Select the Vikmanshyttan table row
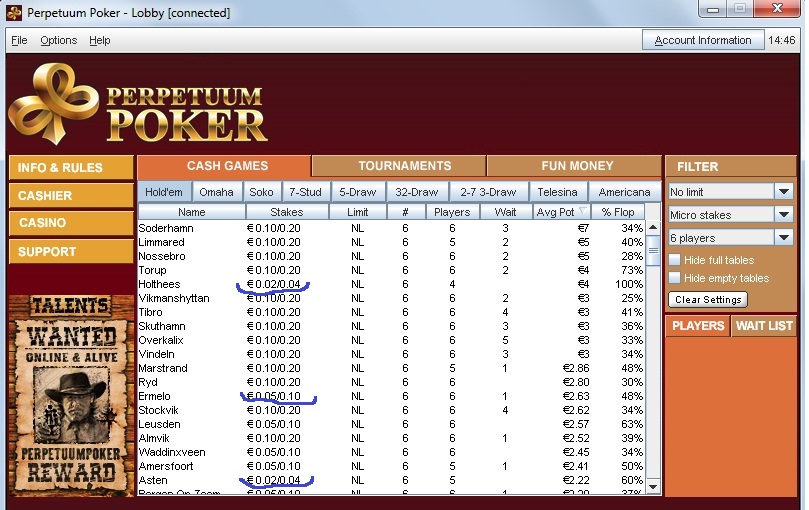The height and width of the screenshot is (510, 809). (391, 298)
